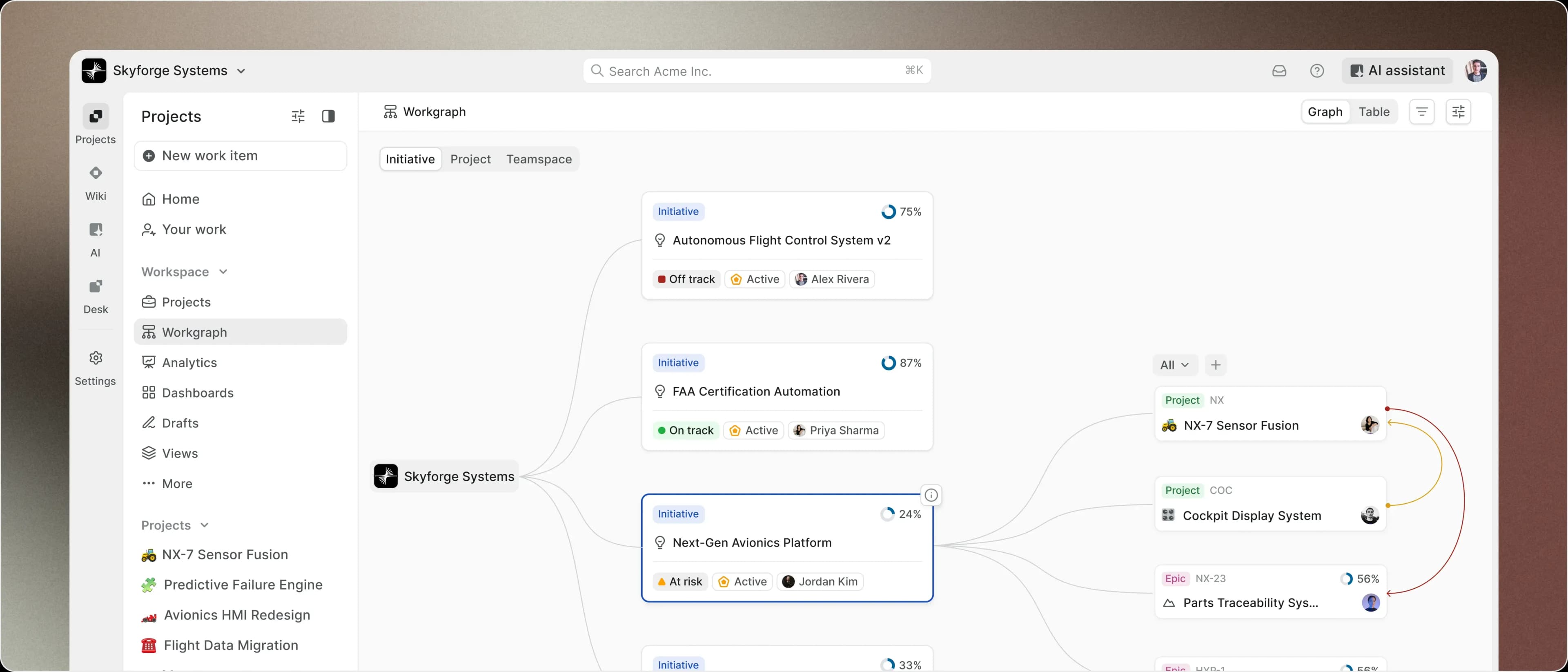
Task: Click New work item button
Action: [241, 156]
